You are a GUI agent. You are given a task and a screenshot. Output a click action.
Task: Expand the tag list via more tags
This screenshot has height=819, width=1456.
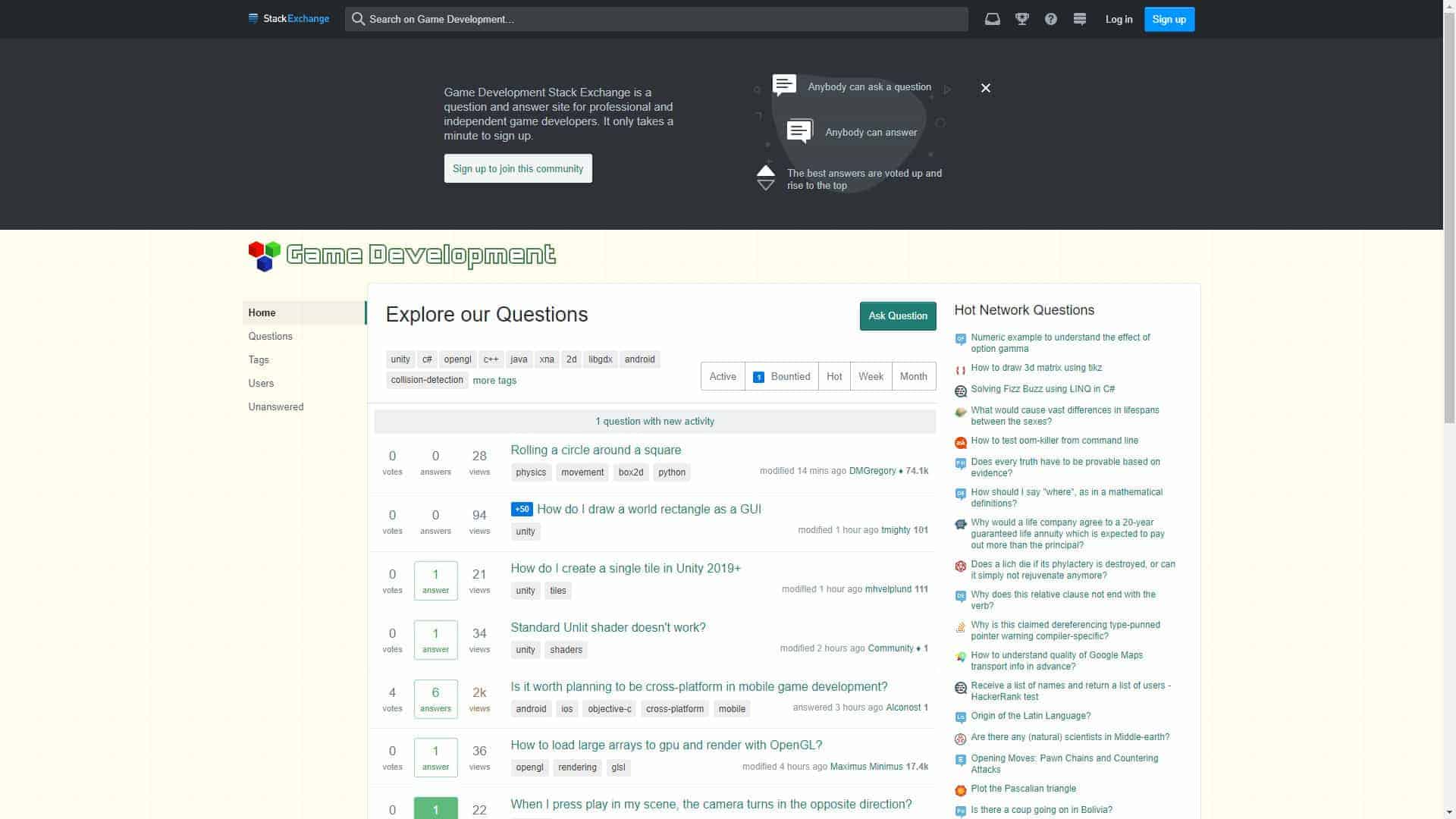[494, 380]
